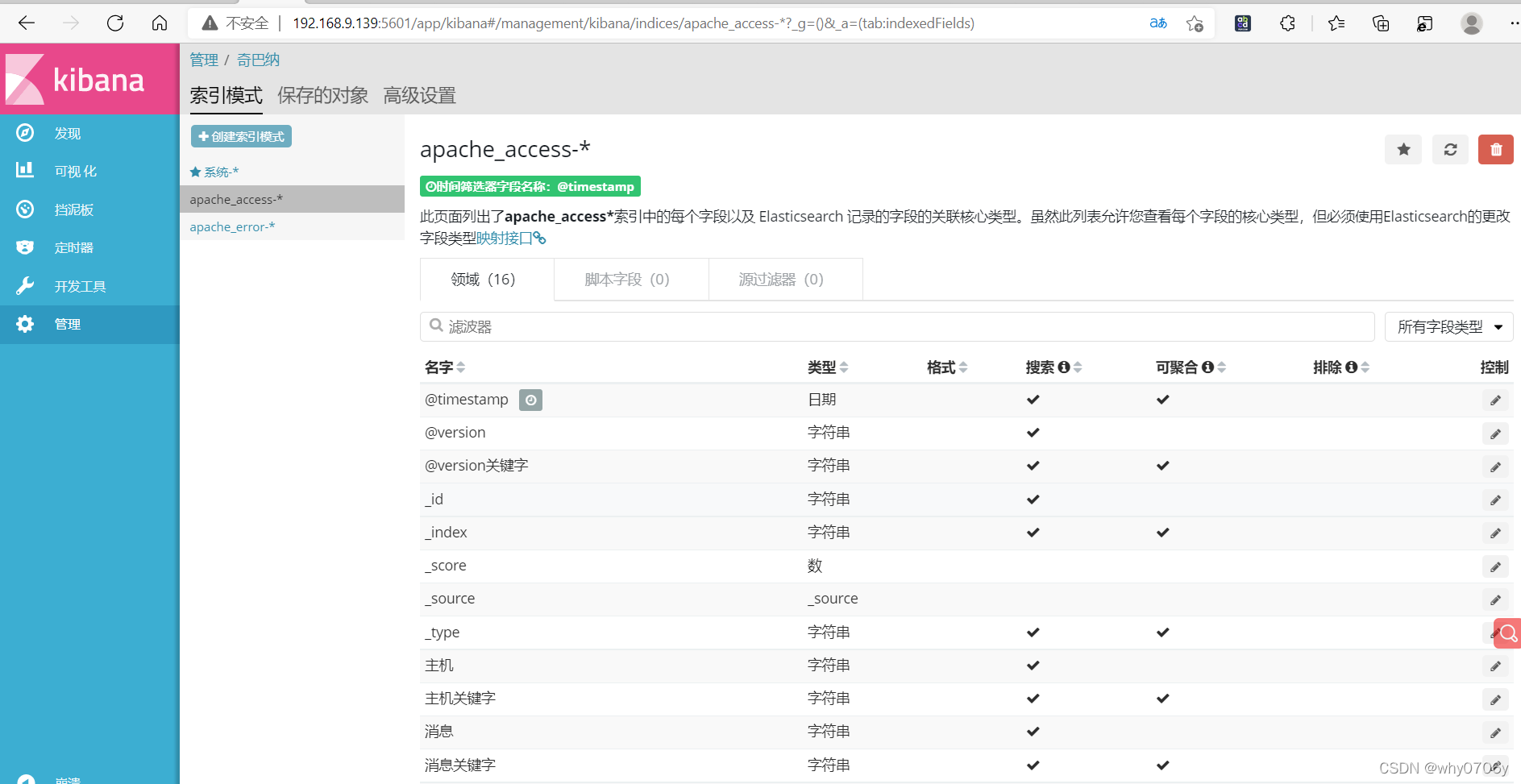Click the 排除 column info icon

1352,367
